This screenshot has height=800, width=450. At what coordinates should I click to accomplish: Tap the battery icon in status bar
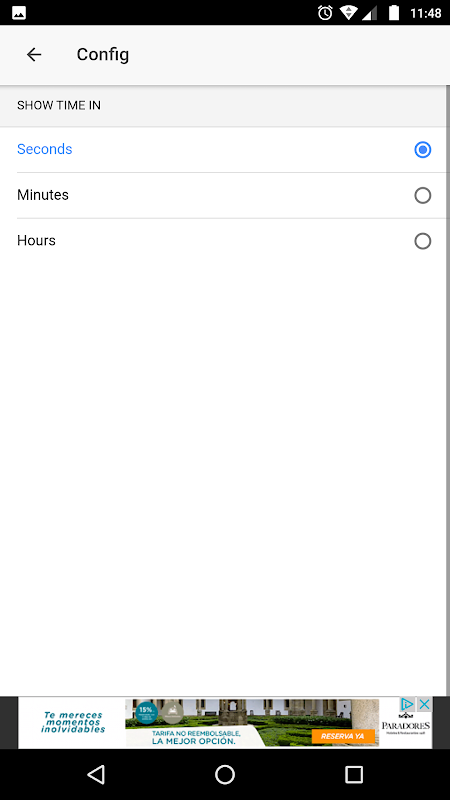[393, 13]
